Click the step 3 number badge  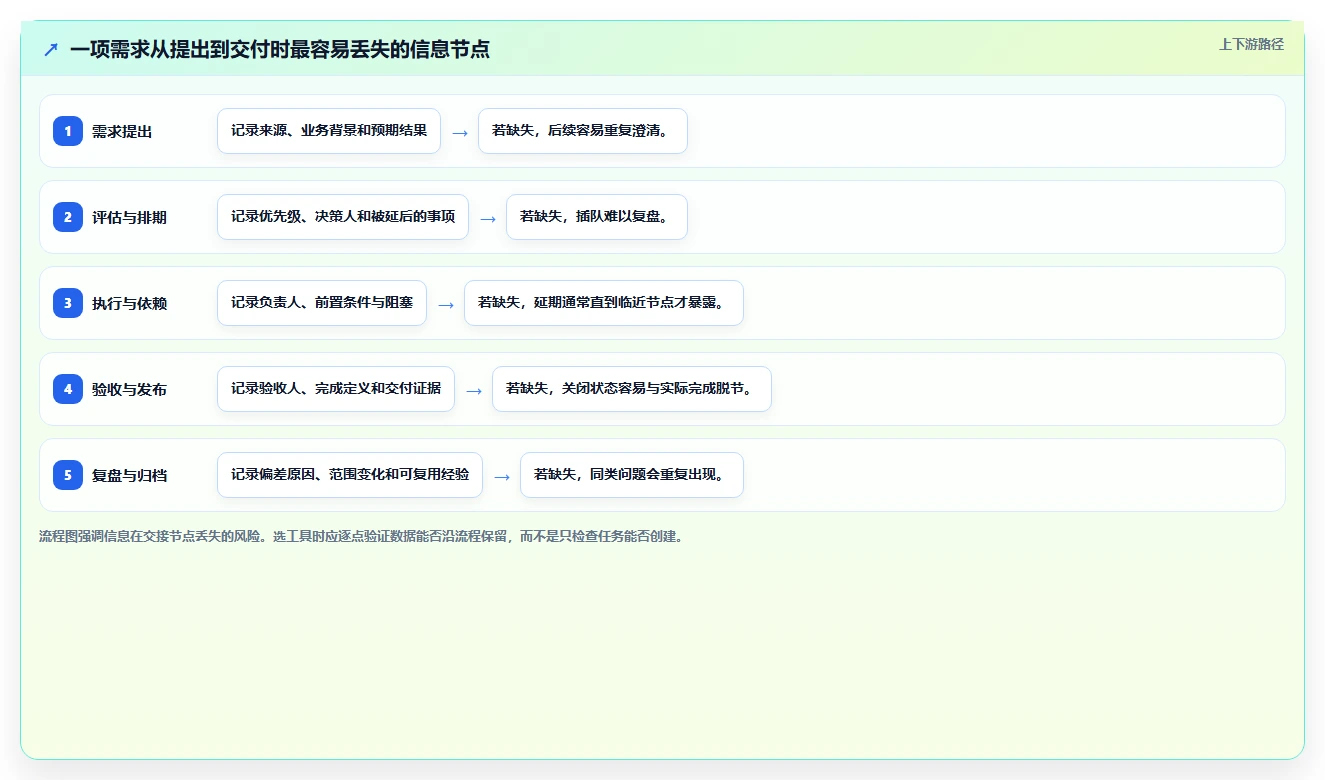pyautogui.click(x=68, y=303)
